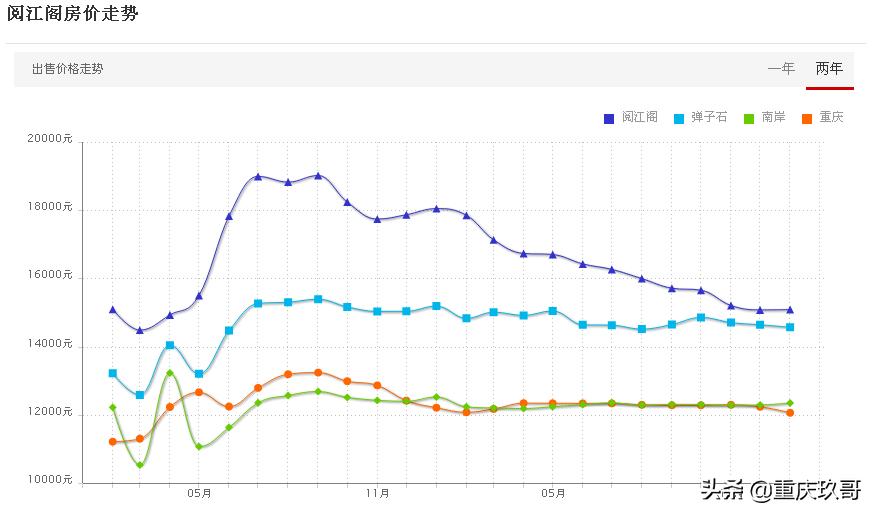Click the first cyan square data point
Viewport: 876px width, 516px height.
[x=112, y=373]
